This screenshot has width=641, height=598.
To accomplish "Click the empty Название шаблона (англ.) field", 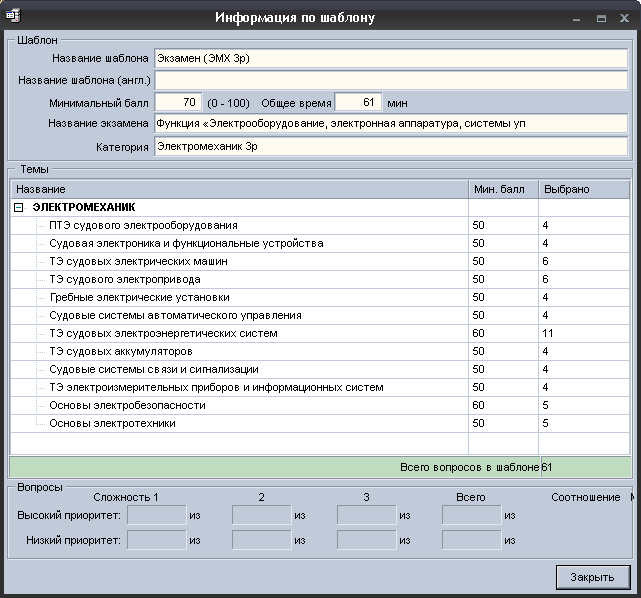I will 391,81.
